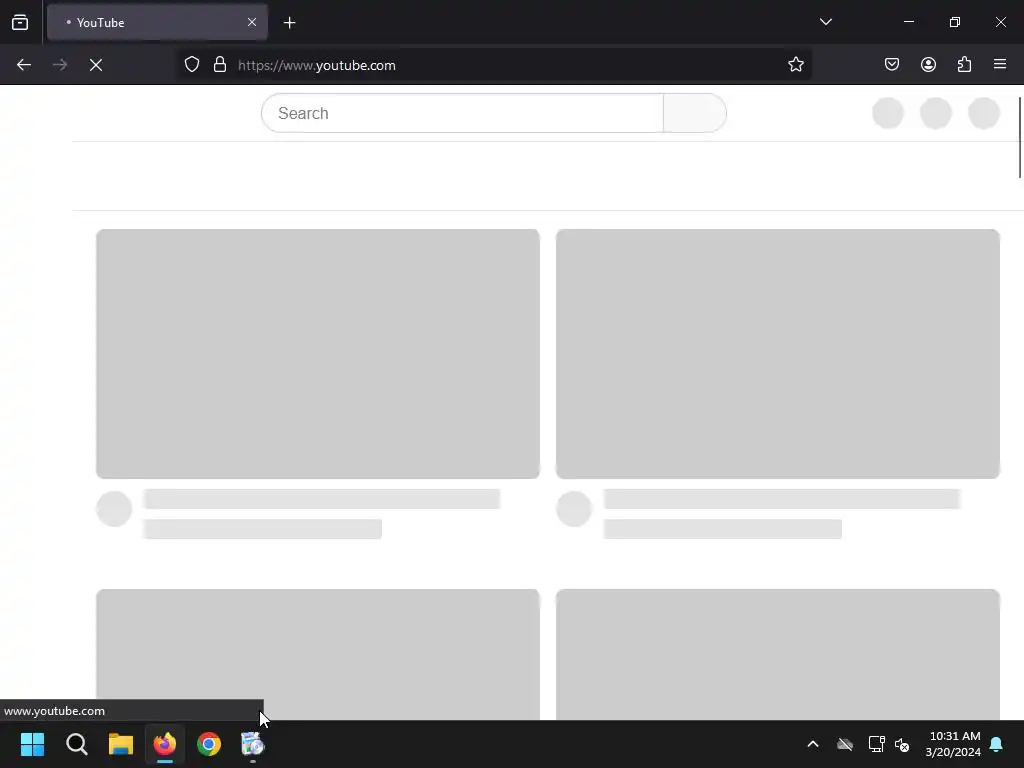Restore down the Firefox window
Viewport: 1024px width, 768px height.
[x=955, y=22]
